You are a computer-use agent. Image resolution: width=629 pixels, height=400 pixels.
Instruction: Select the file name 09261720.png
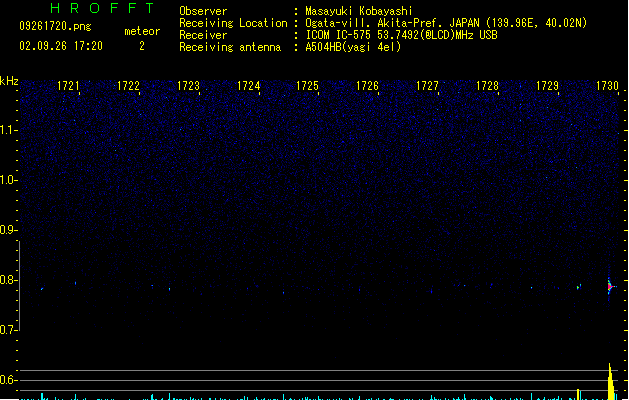coord(55,26)
